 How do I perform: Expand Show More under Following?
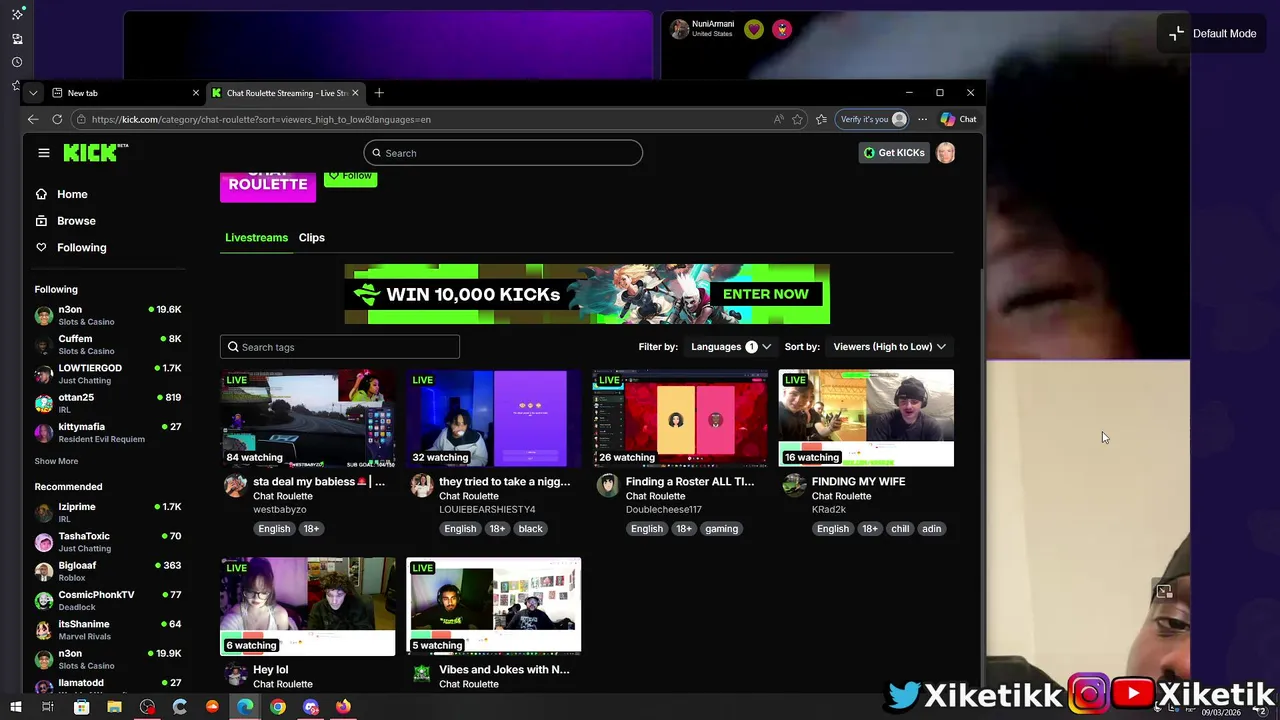click(56, 461)
